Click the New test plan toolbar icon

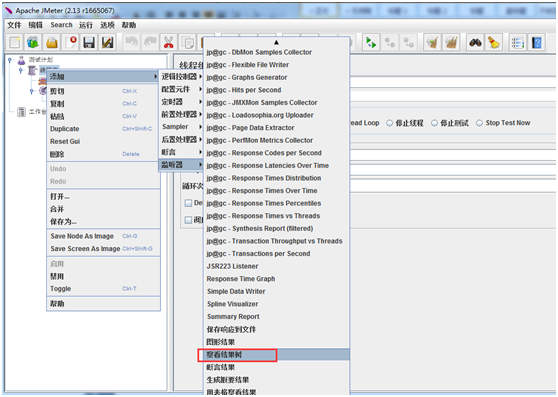point(15,43)
